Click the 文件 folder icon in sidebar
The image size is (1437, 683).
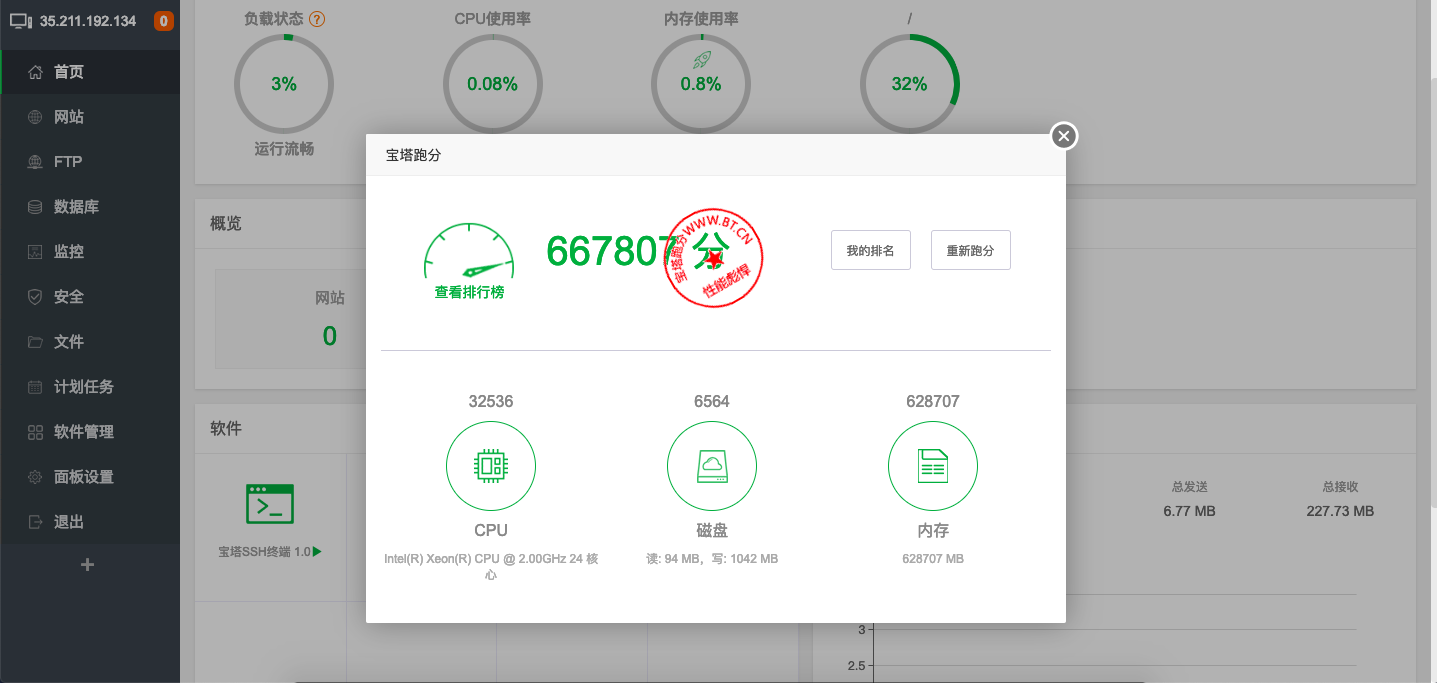point(35,342)
